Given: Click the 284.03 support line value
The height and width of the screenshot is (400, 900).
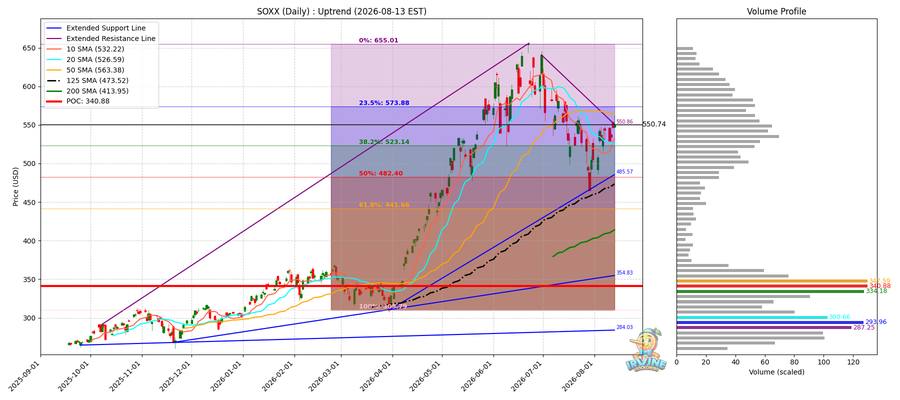Looking at the screenshot, I should pyautogui.click(x=624, y=327).
